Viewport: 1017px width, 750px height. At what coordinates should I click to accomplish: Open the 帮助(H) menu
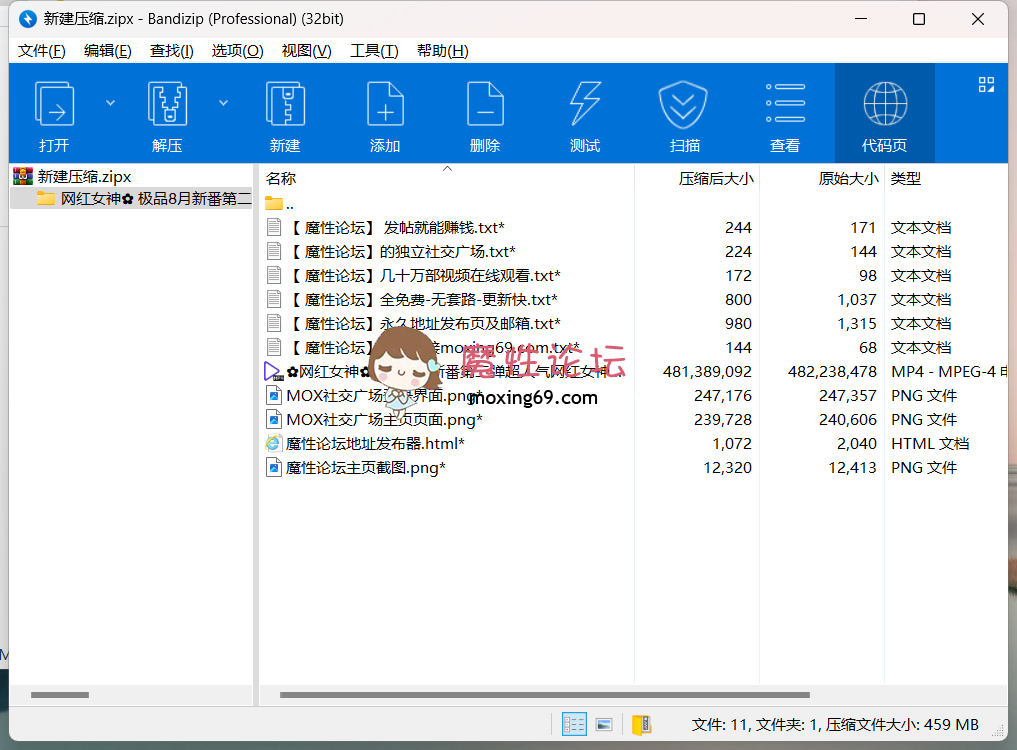[442, 51]
